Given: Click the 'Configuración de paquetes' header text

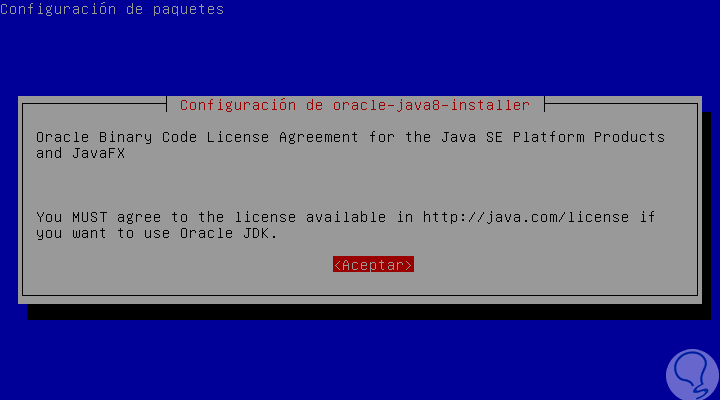Looking at the screenshot, I should [x=112, y=9].
